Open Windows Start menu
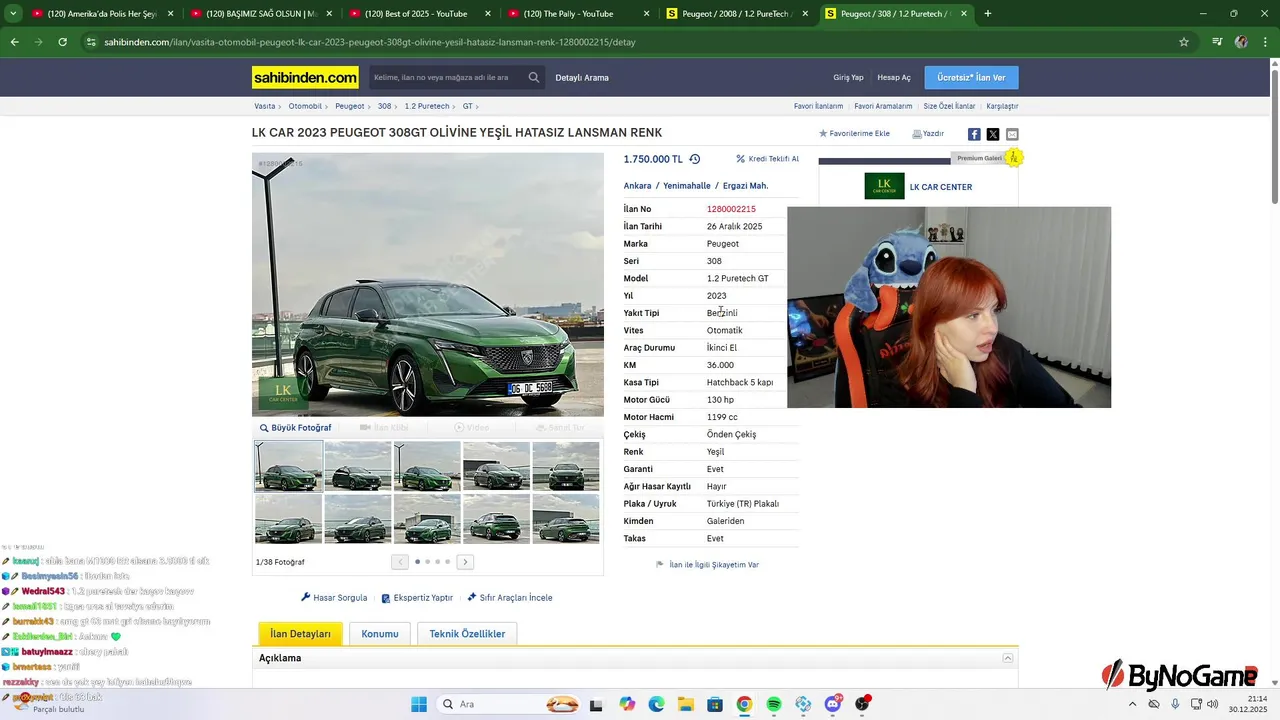The width and height of the screenshot is (1280, 720). click(x=419, y=704)
